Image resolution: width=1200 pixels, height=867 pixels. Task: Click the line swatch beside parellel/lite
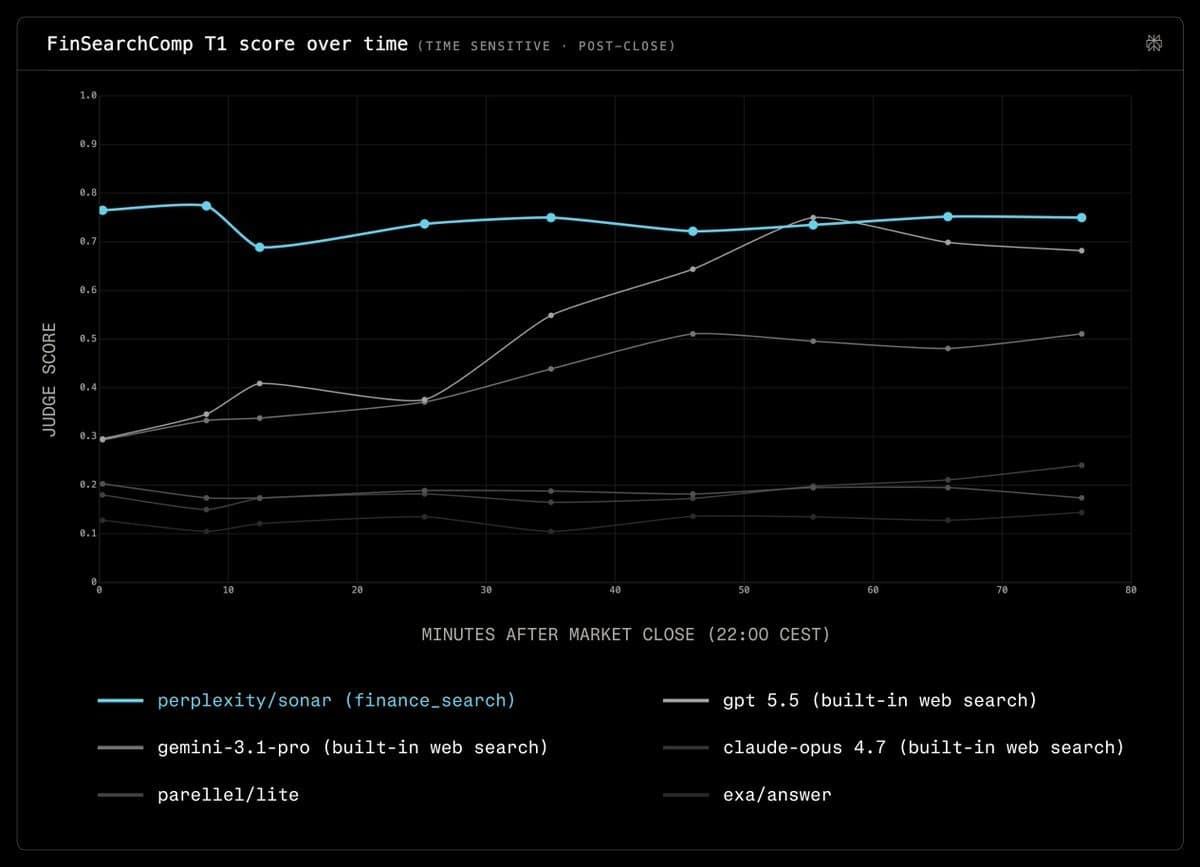pos(120,795)
